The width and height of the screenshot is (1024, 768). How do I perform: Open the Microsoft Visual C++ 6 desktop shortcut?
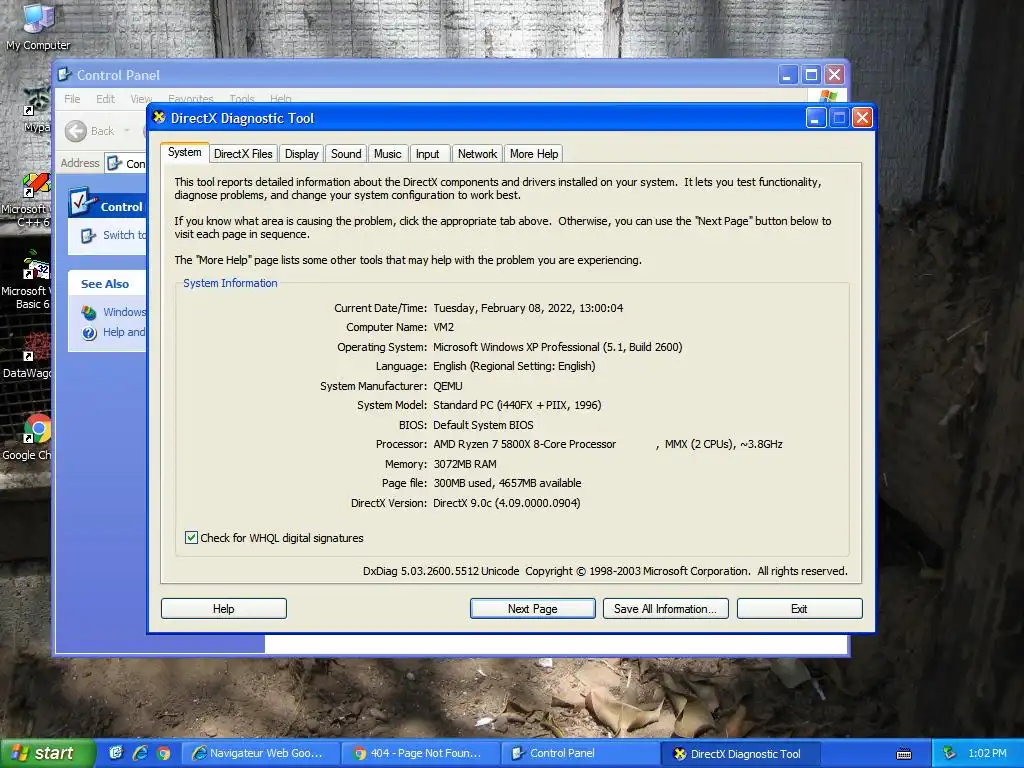[36, 185]
